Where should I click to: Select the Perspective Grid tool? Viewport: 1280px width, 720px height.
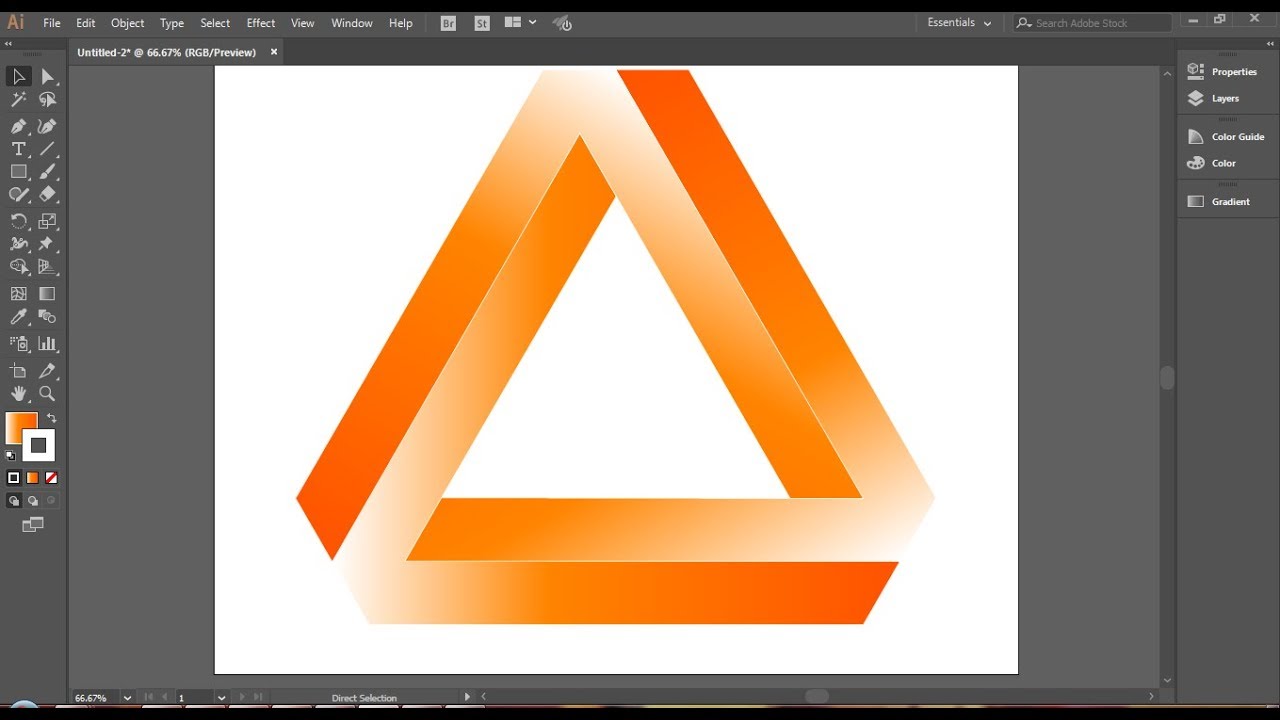[x=47, y=267]
